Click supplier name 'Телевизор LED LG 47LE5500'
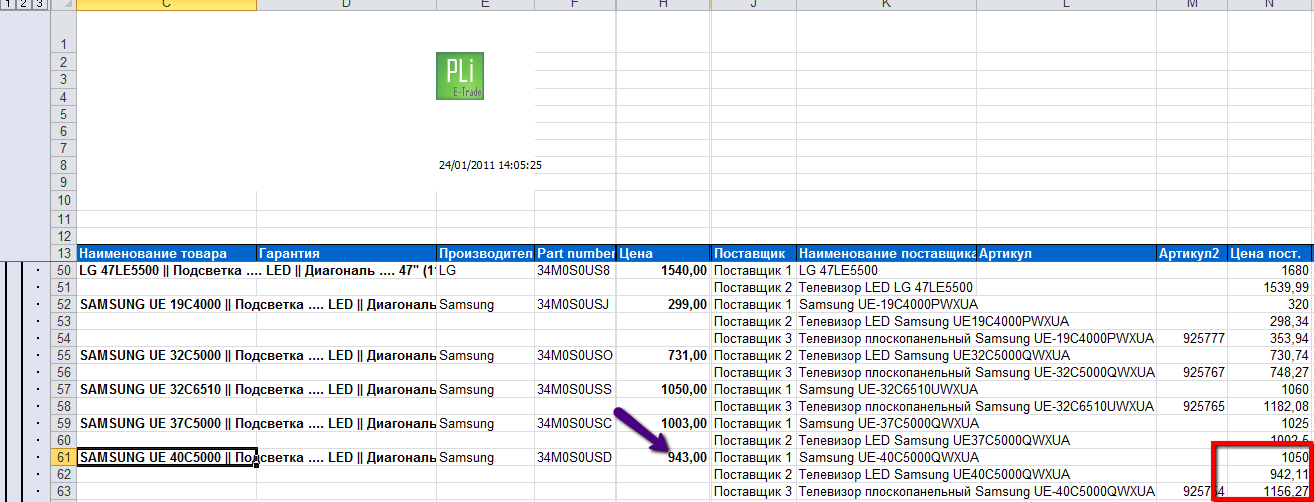Image resolution: width=1314 pixels, height=502 pixels. (886, 287)
